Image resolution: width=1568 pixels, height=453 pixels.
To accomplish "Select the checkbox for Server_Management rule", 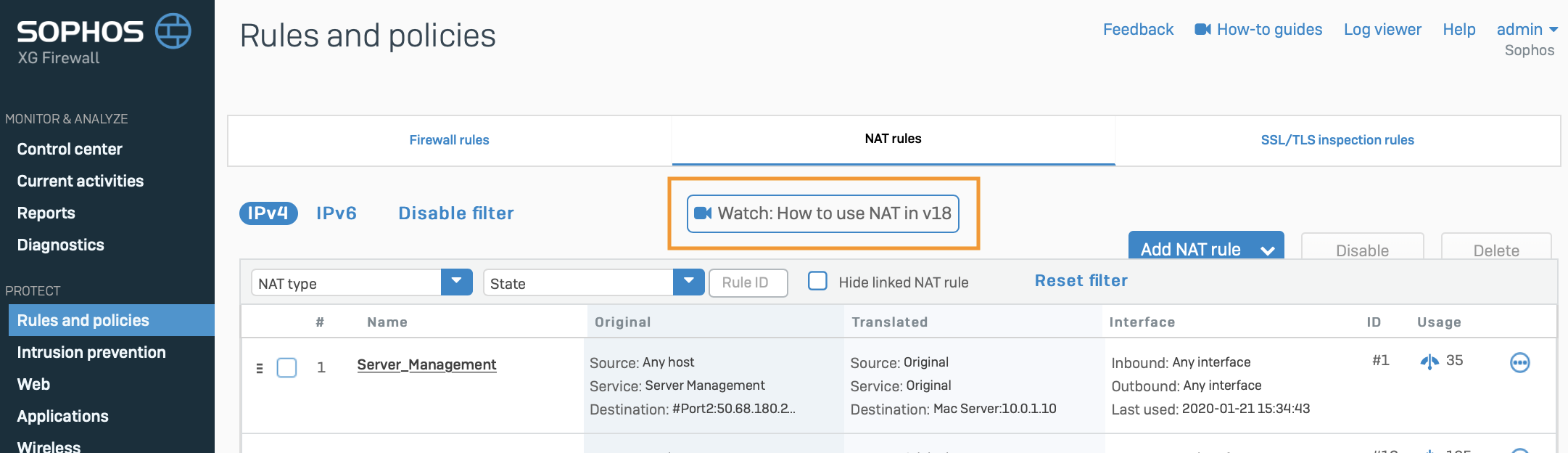I will point(287,368).
